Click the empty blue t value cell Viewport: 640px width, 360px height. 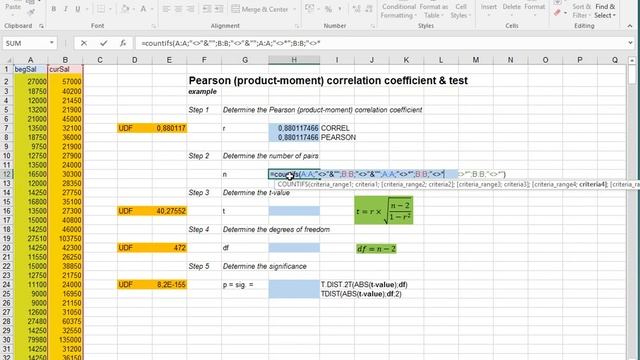click(294, 211)
